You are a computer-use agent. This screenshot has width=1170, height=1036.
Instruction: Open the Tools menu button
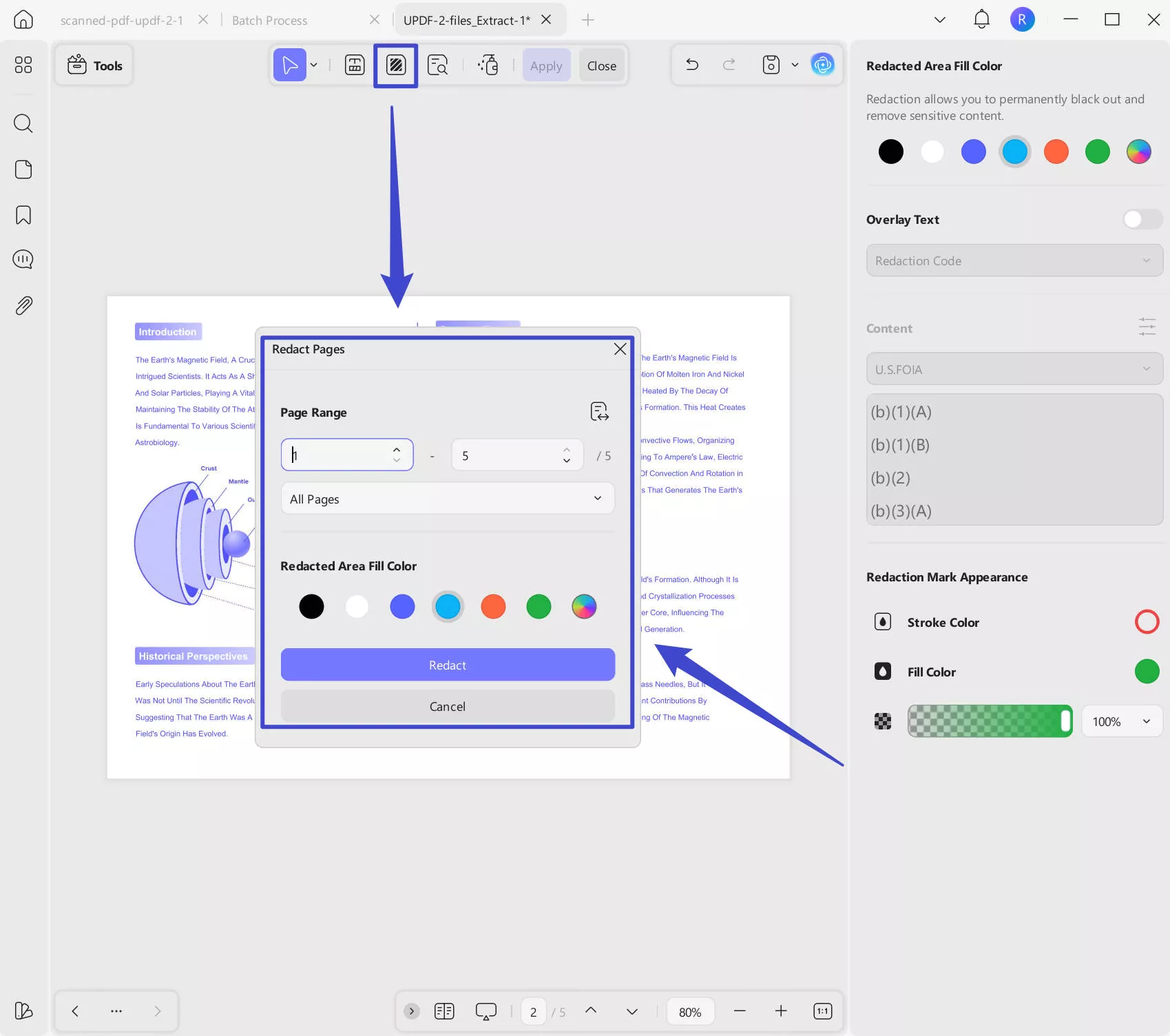pos(94,65)
